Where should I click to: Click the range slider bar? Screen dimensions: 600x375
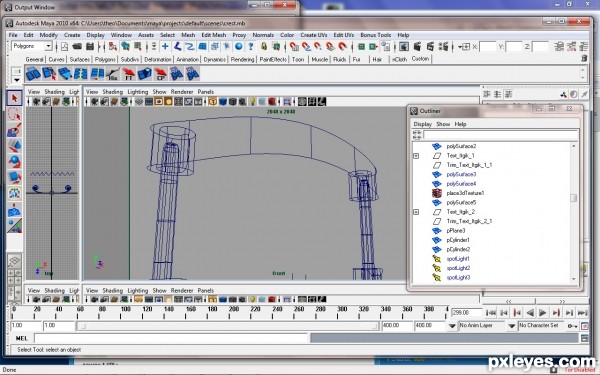pos(228,326)
